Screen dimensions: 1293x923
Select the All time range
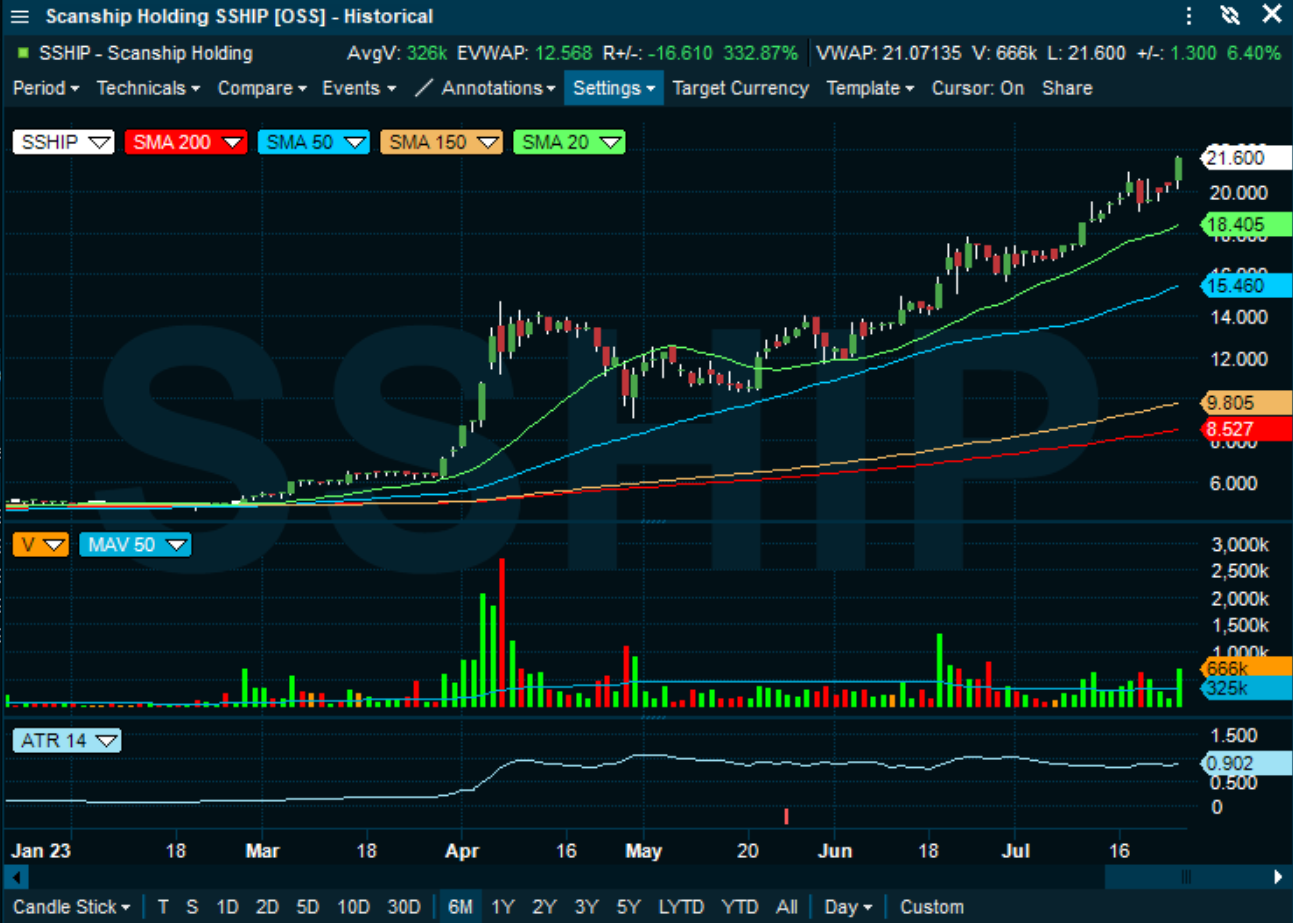787,907
